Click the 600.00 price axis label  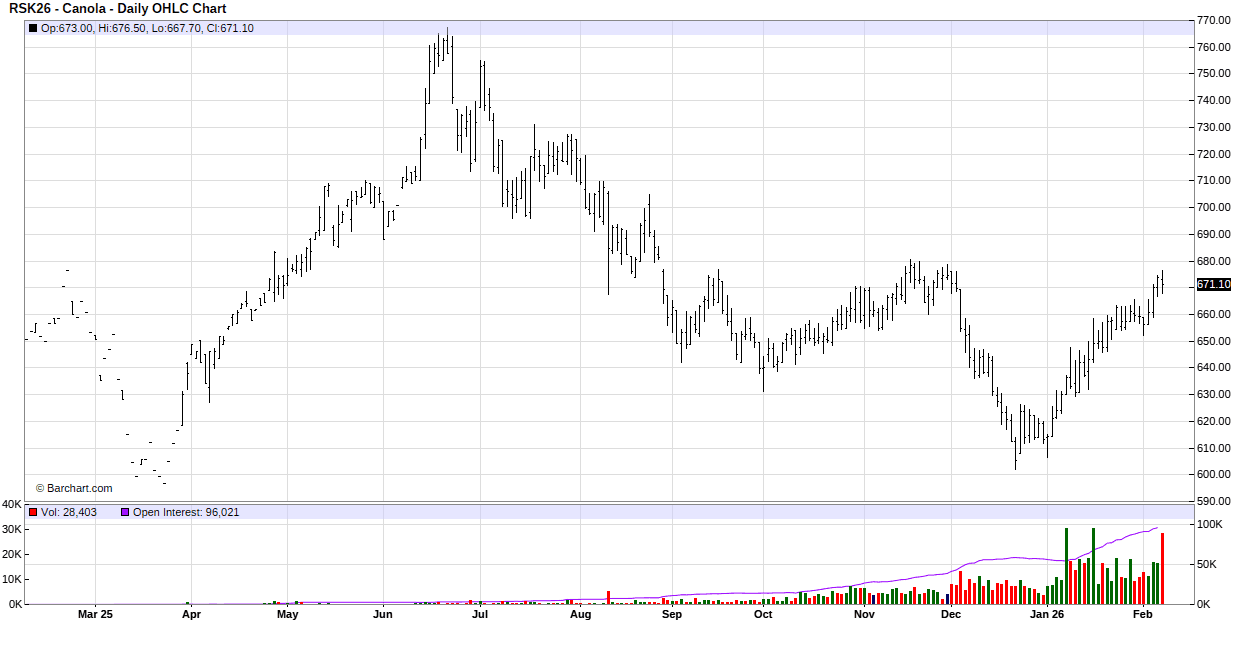1213,475
